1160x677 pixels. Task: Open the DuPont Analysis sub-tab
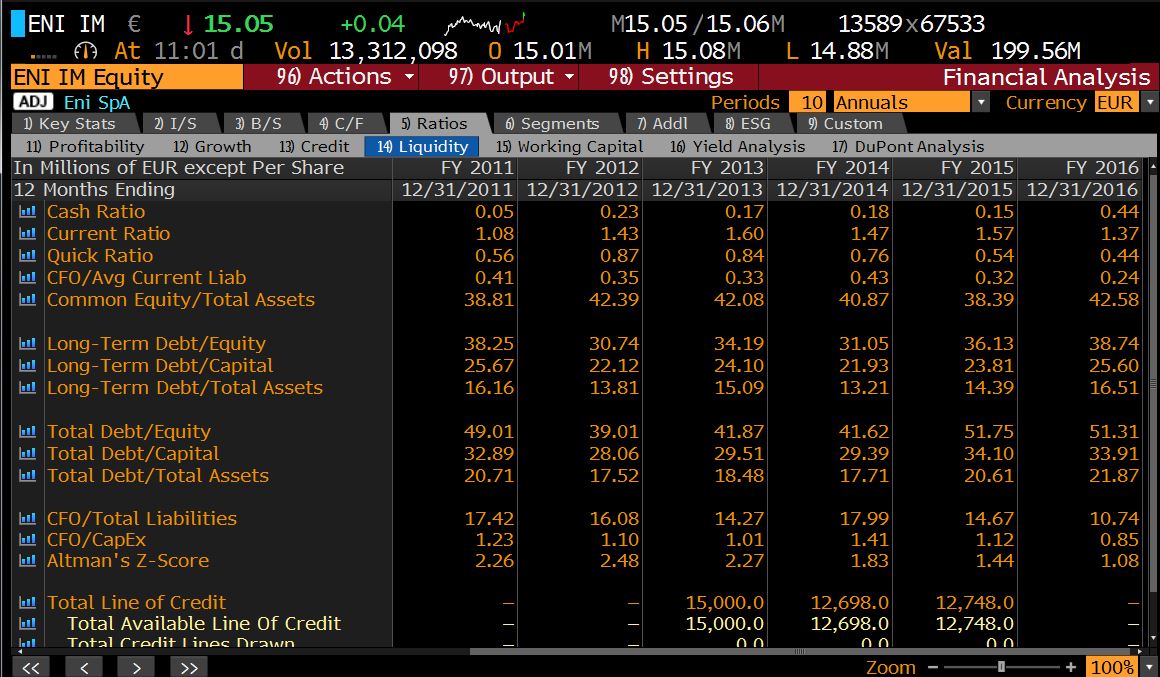[908, 146]
